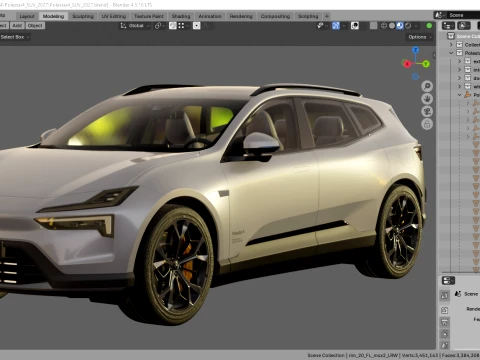Open the View Layer properties tab

444,334
